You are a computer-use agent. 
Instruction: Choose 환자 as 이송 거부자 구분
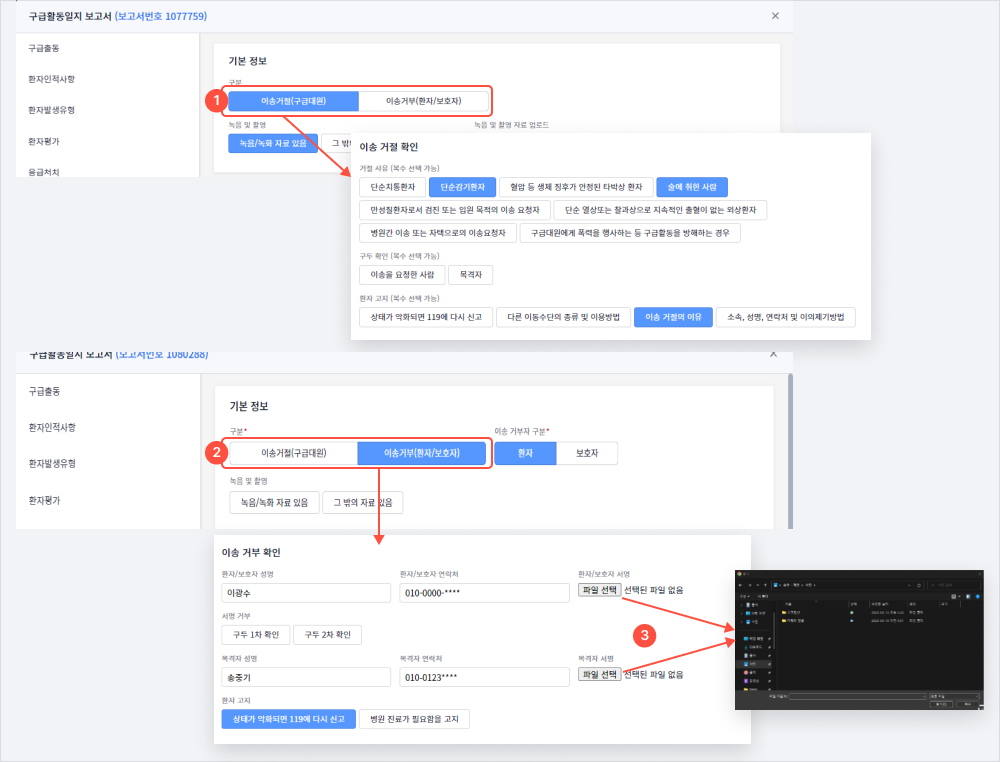(525, 453)
